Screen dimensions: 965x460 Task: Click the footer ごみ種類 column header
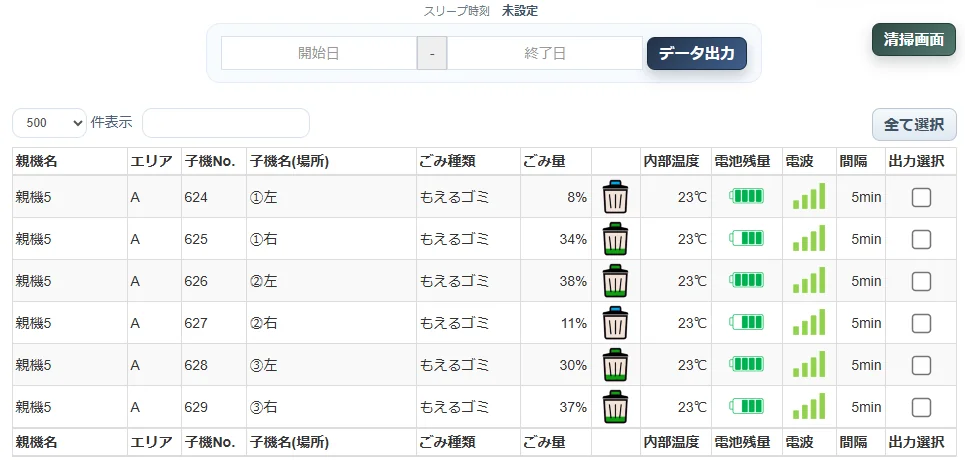click(468, 442)
